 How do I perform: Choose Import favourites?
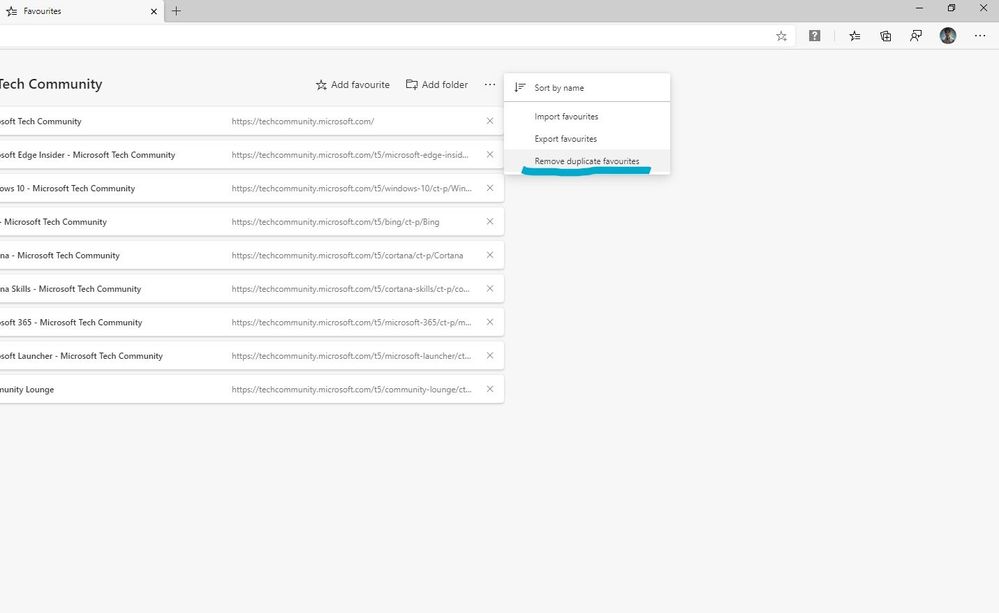587,117
